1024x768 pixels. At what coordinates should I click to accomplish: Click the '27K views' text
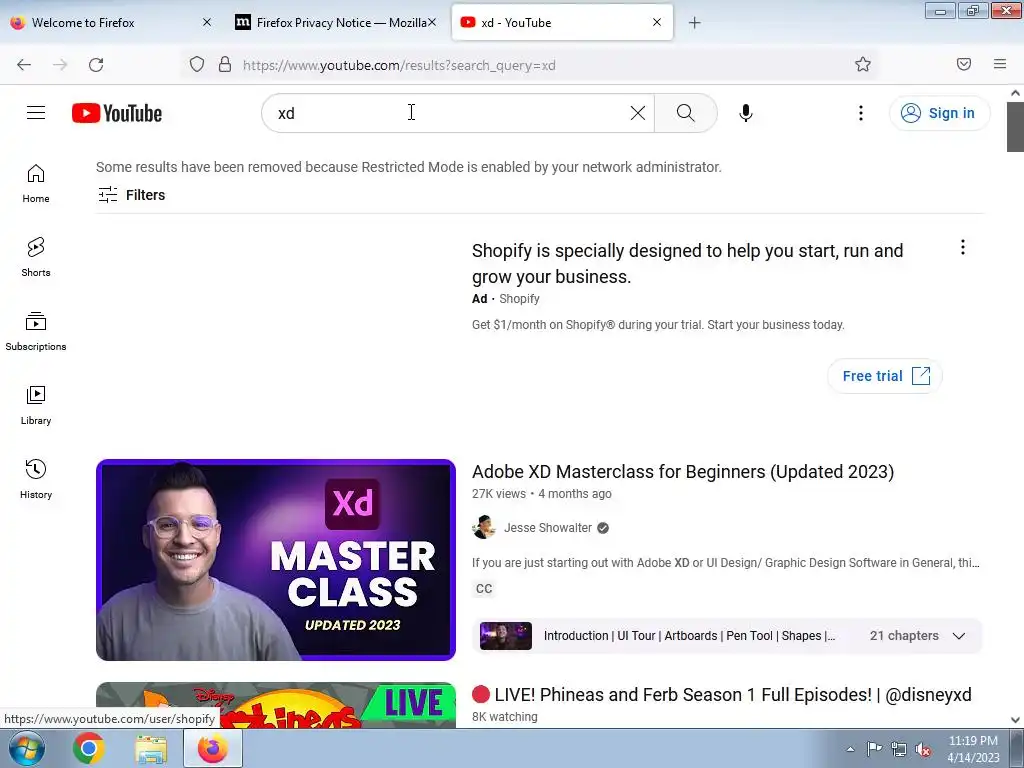(x=499, y=494)
